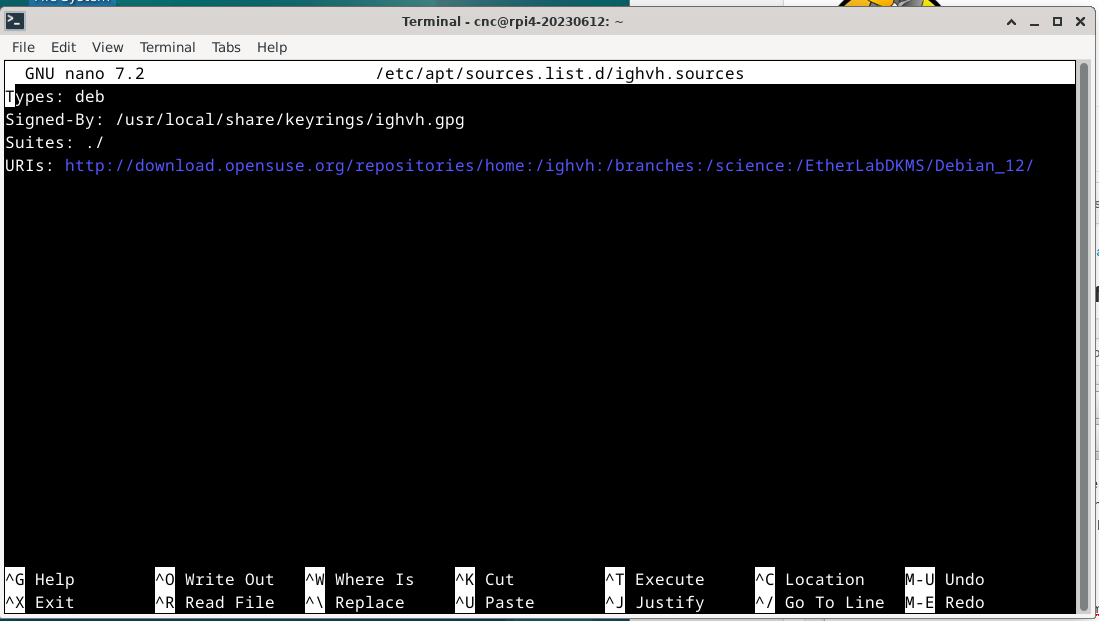Click the window shade up-arrow button
The width and height of the screenshot is (1099, 621).
1011,22
